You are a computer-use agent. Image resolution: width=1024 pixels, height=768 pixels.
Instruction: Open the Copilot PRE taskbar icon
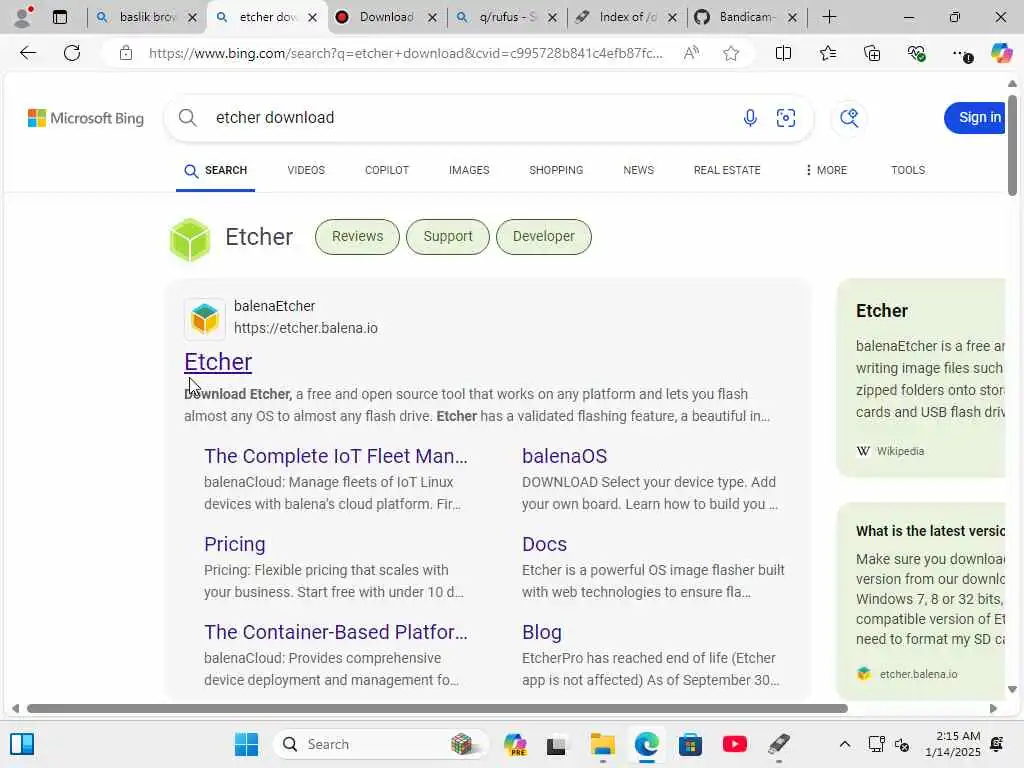[515, 744]
